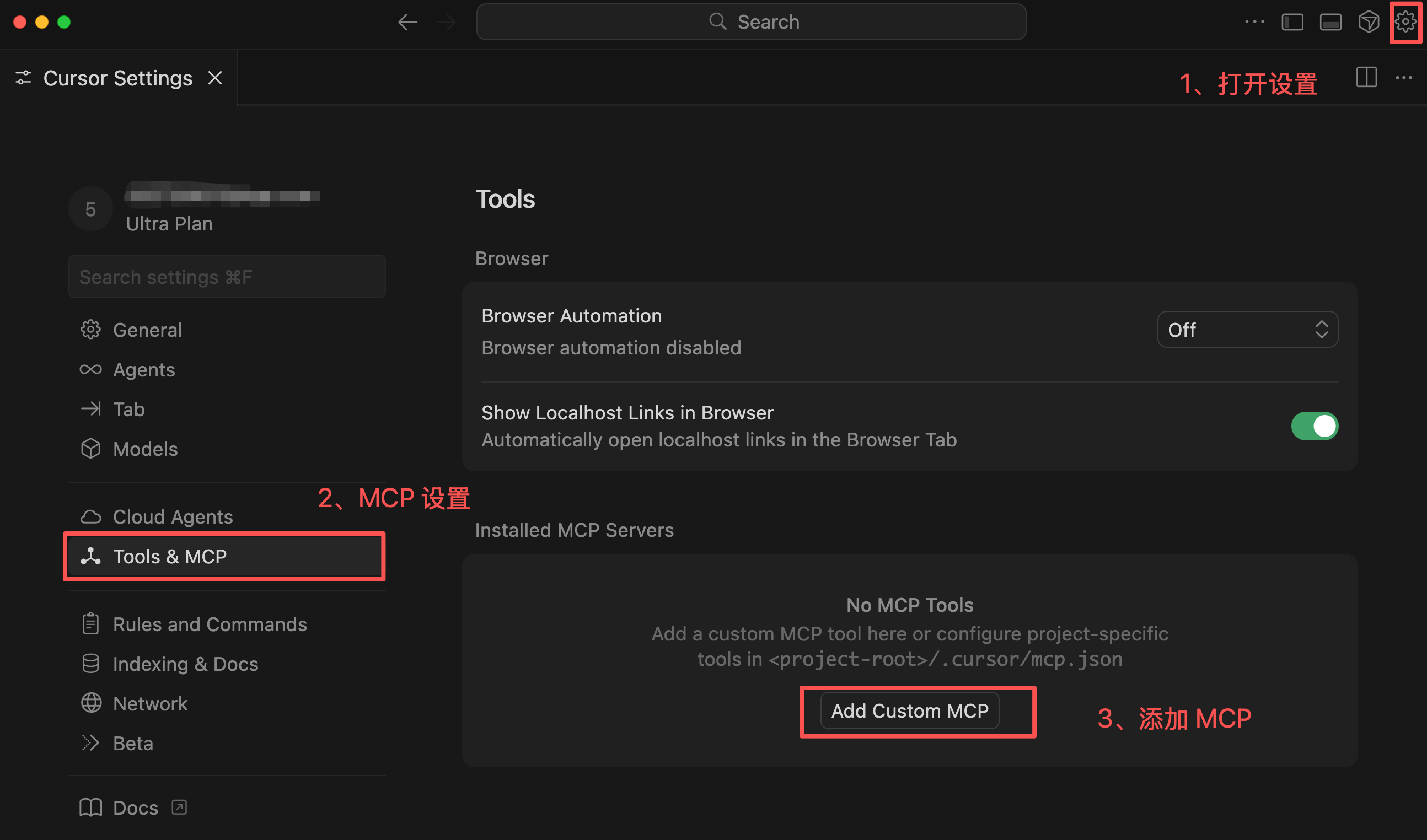Open the Browser Automation Off dropdown
Viewport: 1427px width, 840px height.
click(1247, 330)
